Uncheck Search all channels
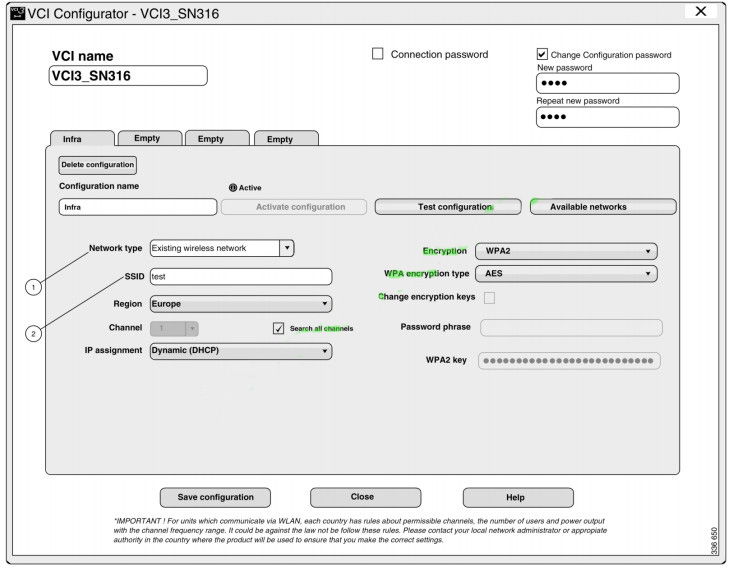 point(278,328)
